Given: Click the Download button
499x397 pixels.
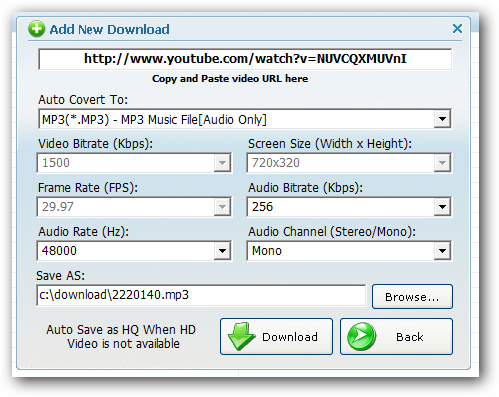Looking at the screenshot, I should 276,337.
